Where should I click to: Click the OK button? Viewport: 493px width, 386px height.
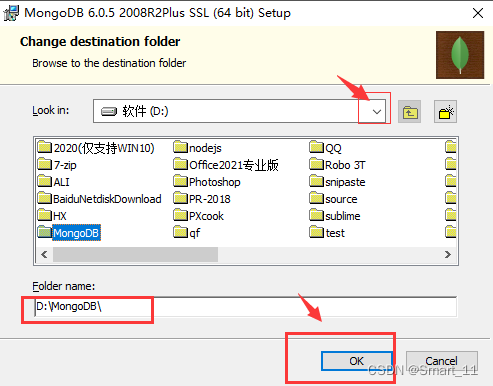(x=356, y=361)
